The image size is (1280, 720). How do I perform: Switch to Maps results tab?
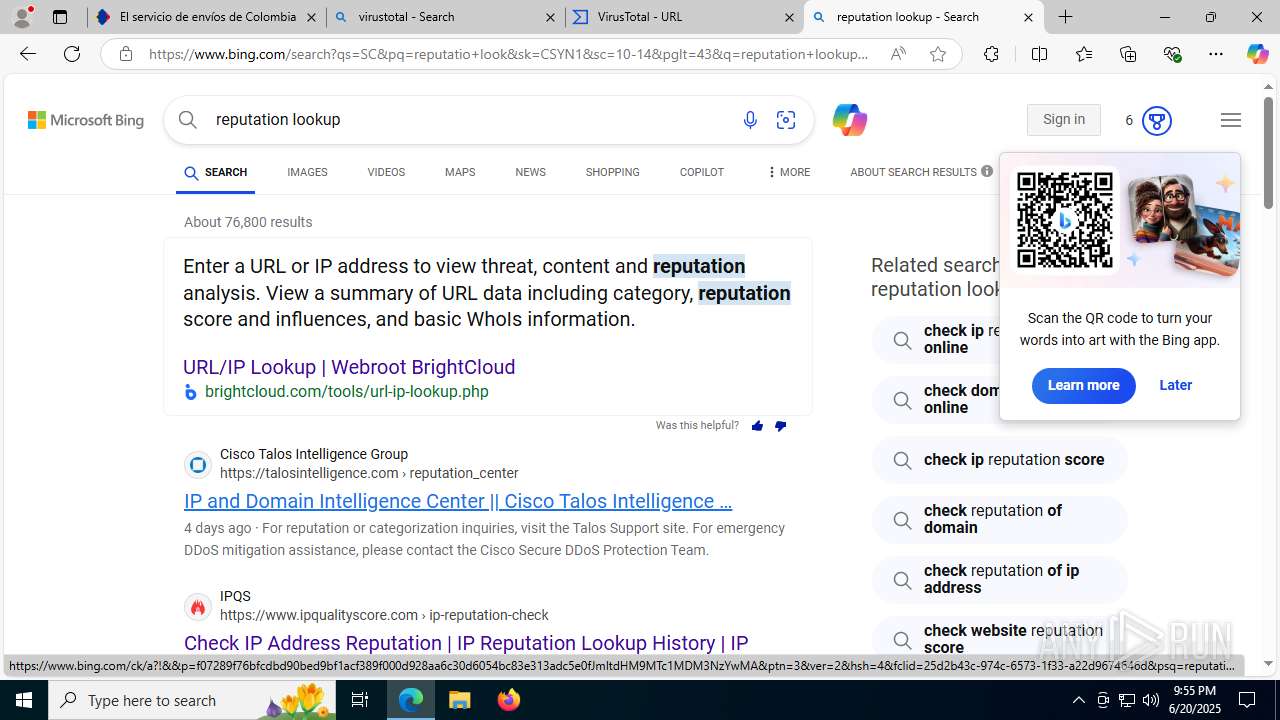460,173
